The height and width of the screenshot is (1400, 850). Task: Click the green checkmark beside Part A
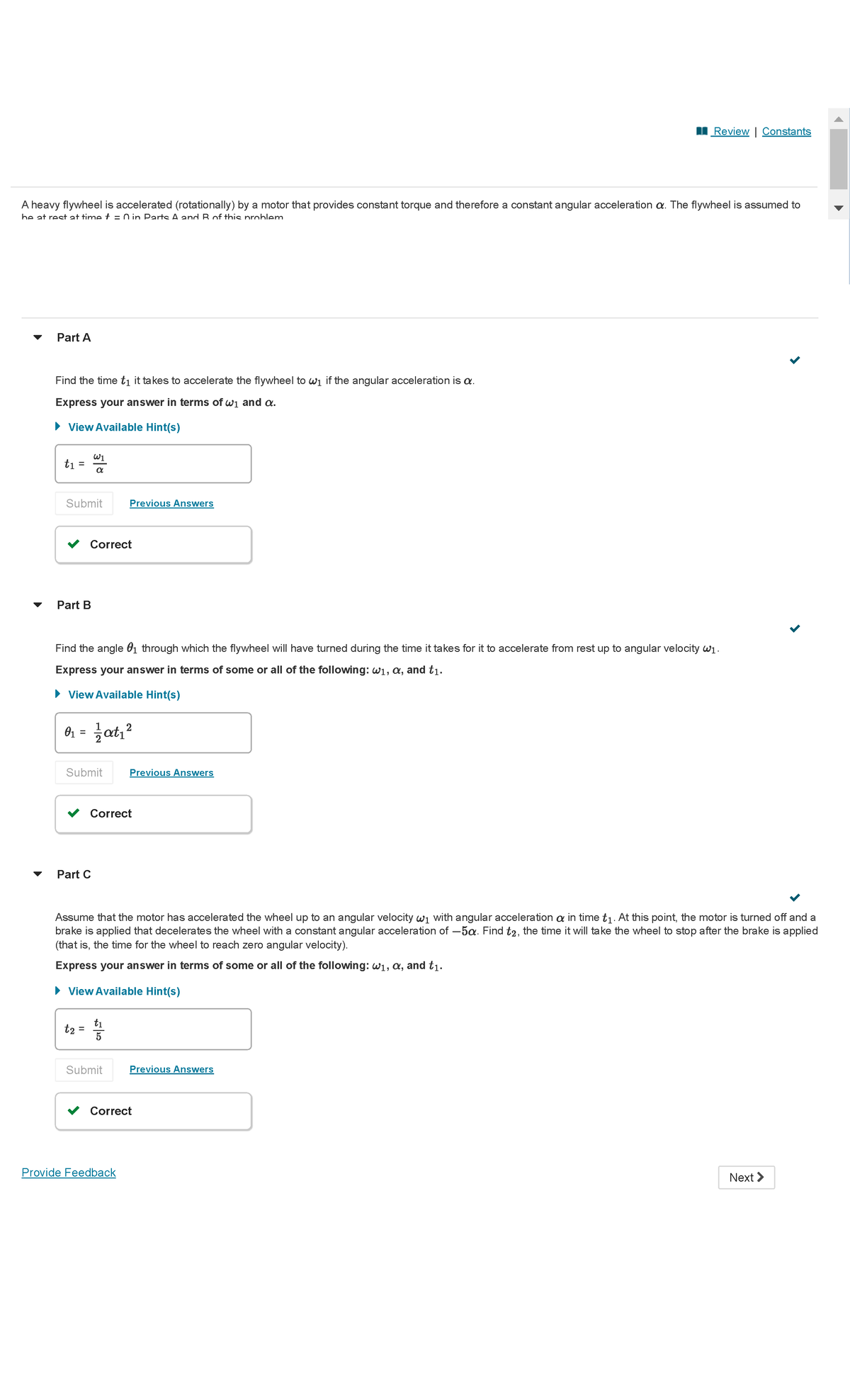[x=795, y=360]
